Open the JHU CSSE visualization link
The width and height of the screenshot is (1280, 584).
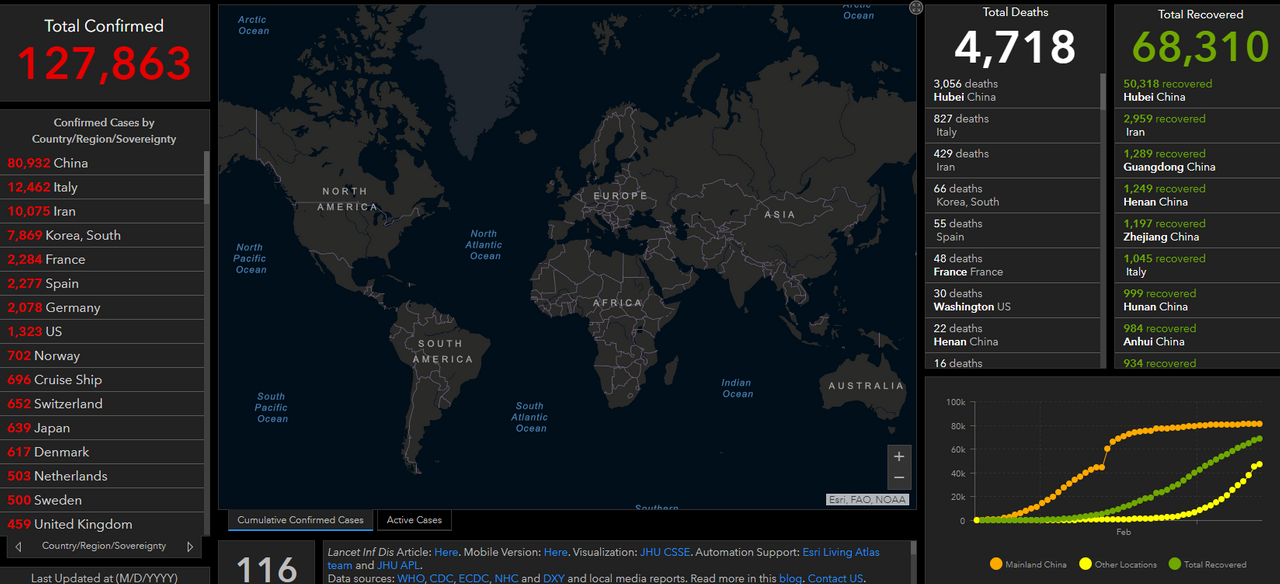coord(665,552)
